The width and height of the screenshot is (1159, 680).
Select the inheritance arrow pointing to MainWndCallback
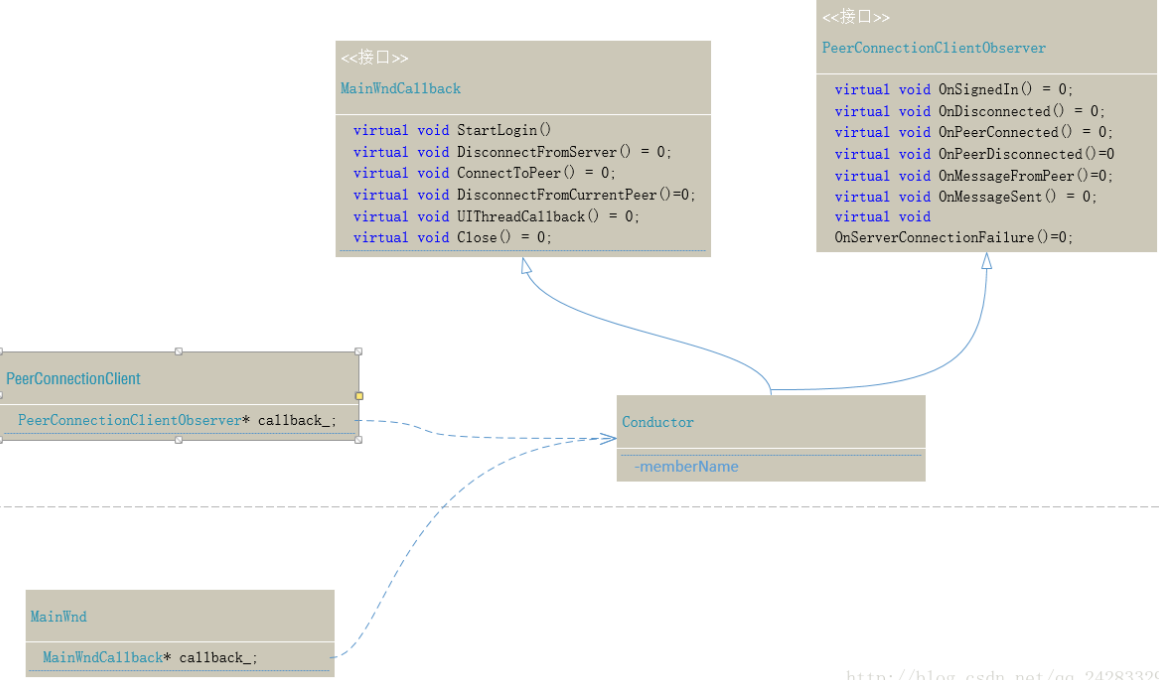[x=525, y=265]
